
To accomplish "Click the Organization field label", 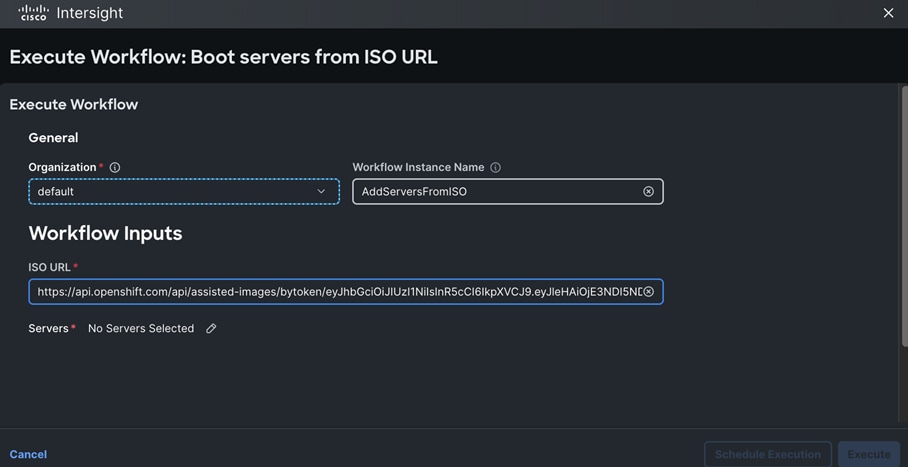I will (62, 167).
